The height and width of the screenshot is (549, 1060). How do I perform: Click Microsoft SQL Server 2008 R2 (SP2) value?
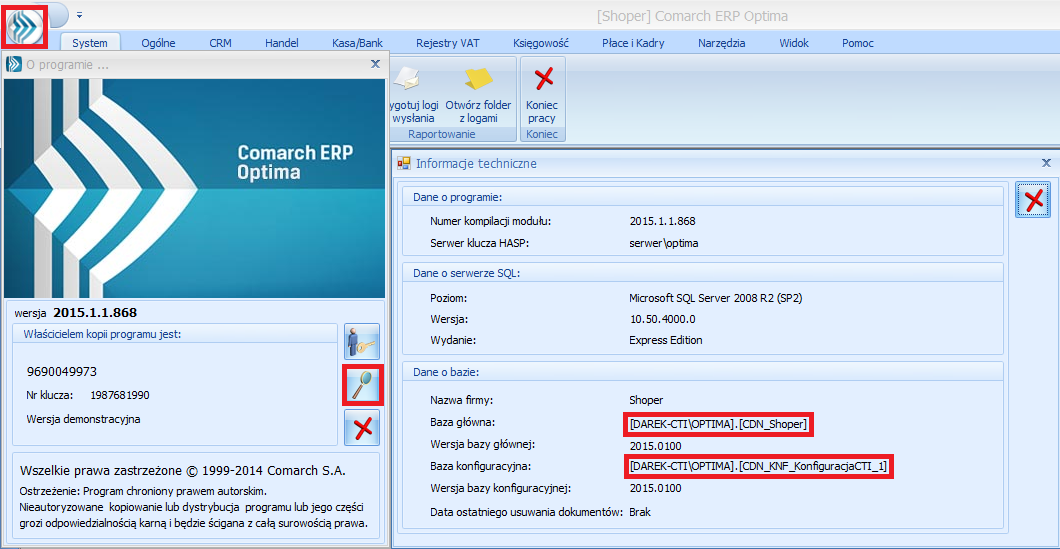tap(716, 297)
